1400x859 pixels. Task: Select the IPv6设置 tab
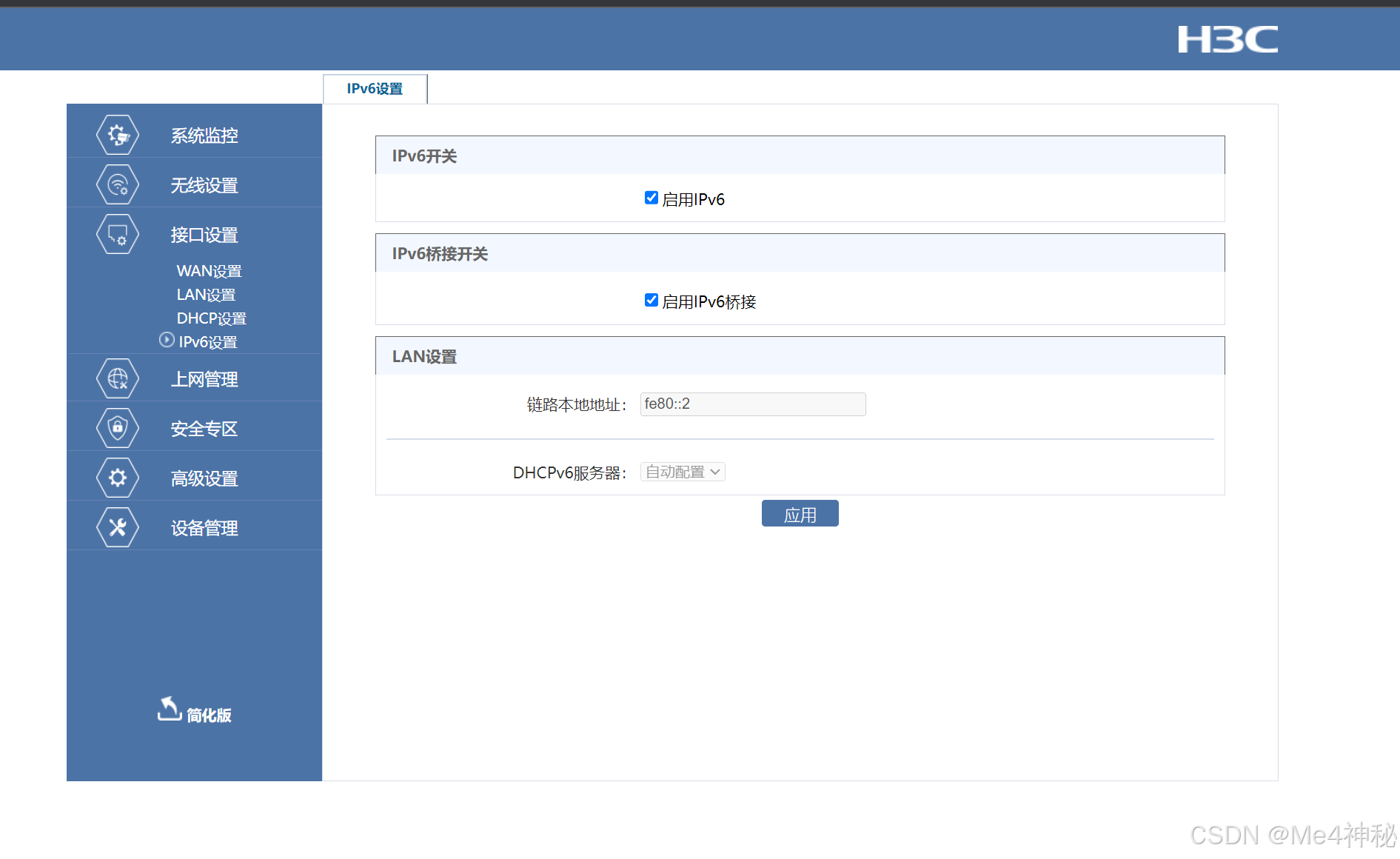375,89
